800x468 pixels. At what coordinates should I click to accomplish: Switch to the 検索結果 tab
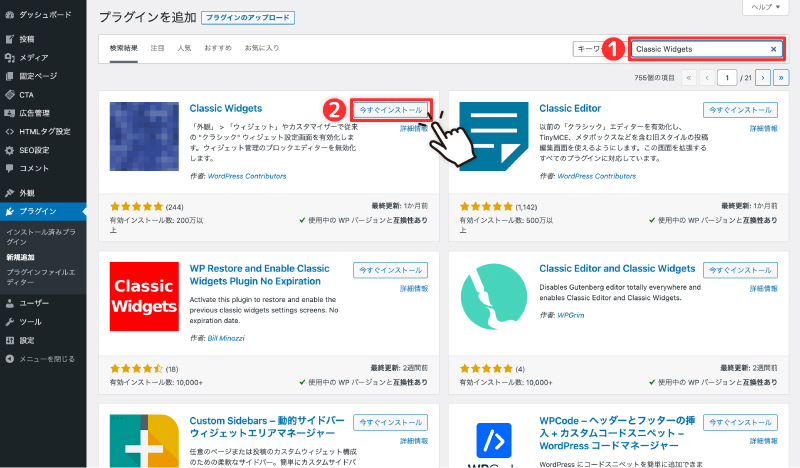(x=123, y=48)
